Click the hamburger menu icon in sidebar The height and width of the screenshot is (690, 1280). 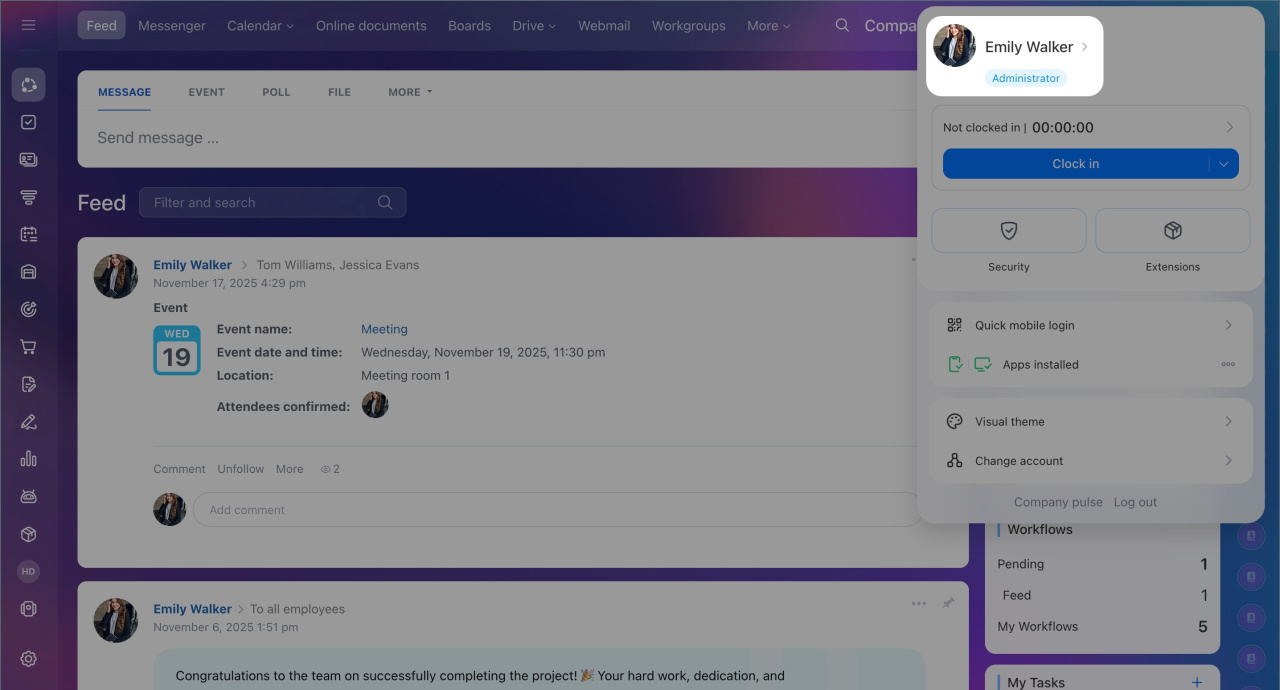pos(28,25)
